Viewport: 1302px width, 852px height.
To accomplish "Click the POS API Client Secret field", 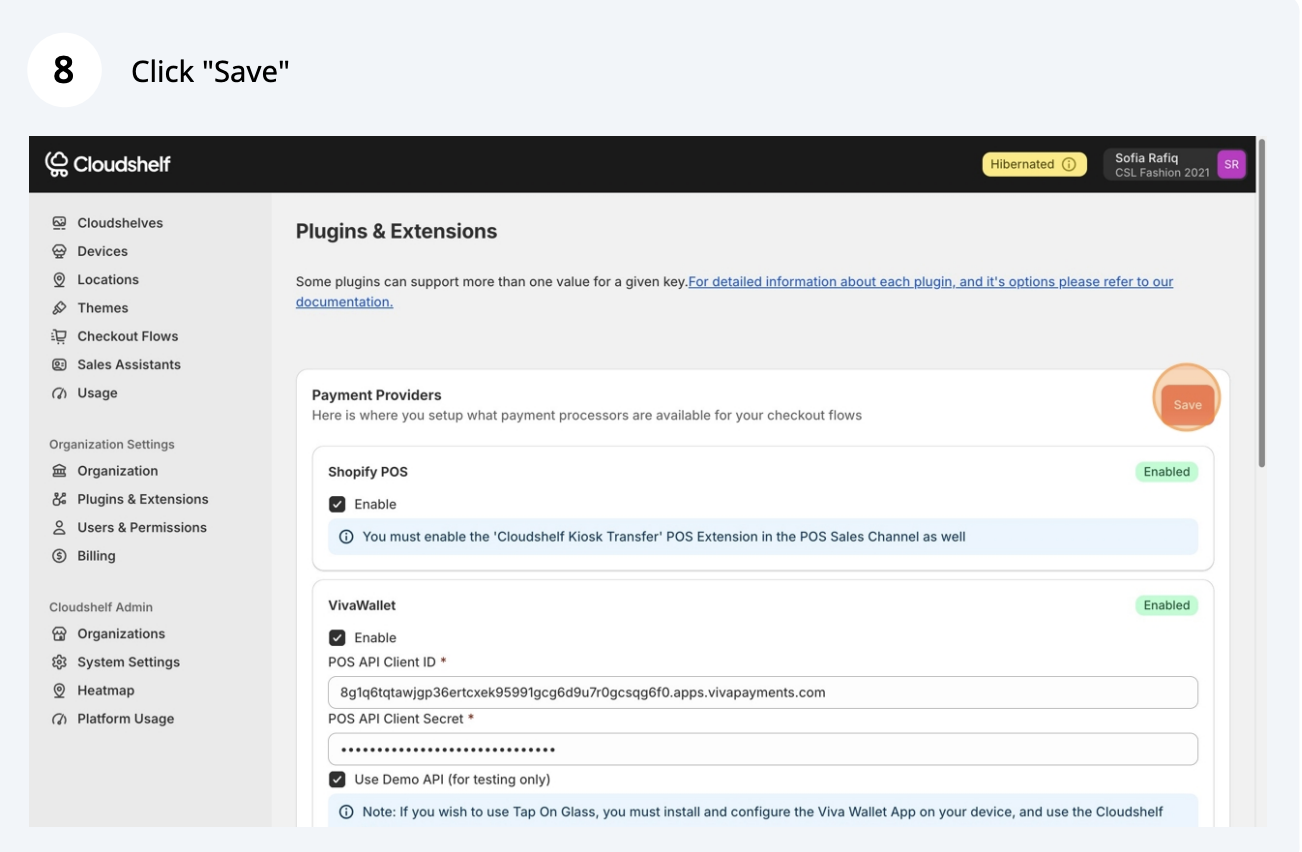I will [763, 749].
